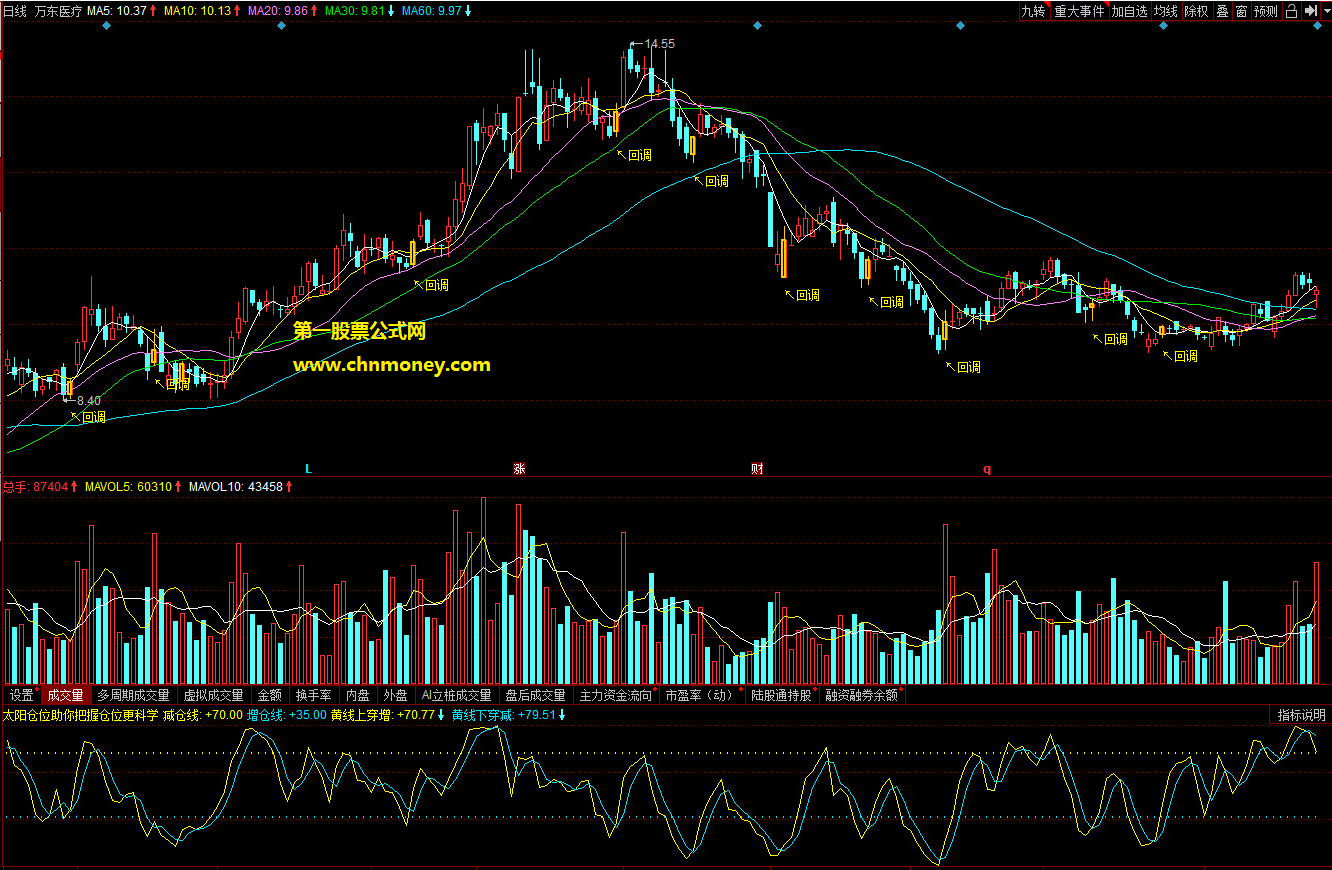Screen dimensions: 1332x870
Task: Toggle 除权 ex-rights adjustment
Action: pyautogui.click(x=1196, y=11)
